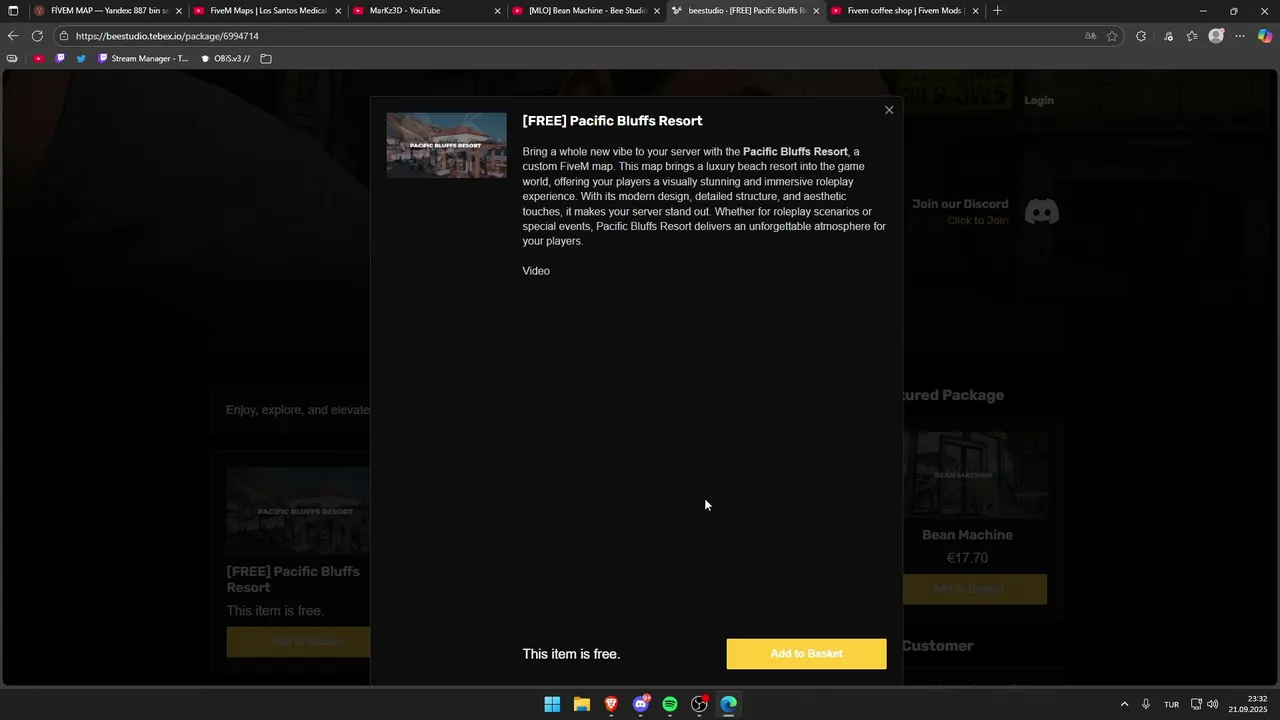
Task: Open the favorites list icon
Action: [x=1192, y=36]
